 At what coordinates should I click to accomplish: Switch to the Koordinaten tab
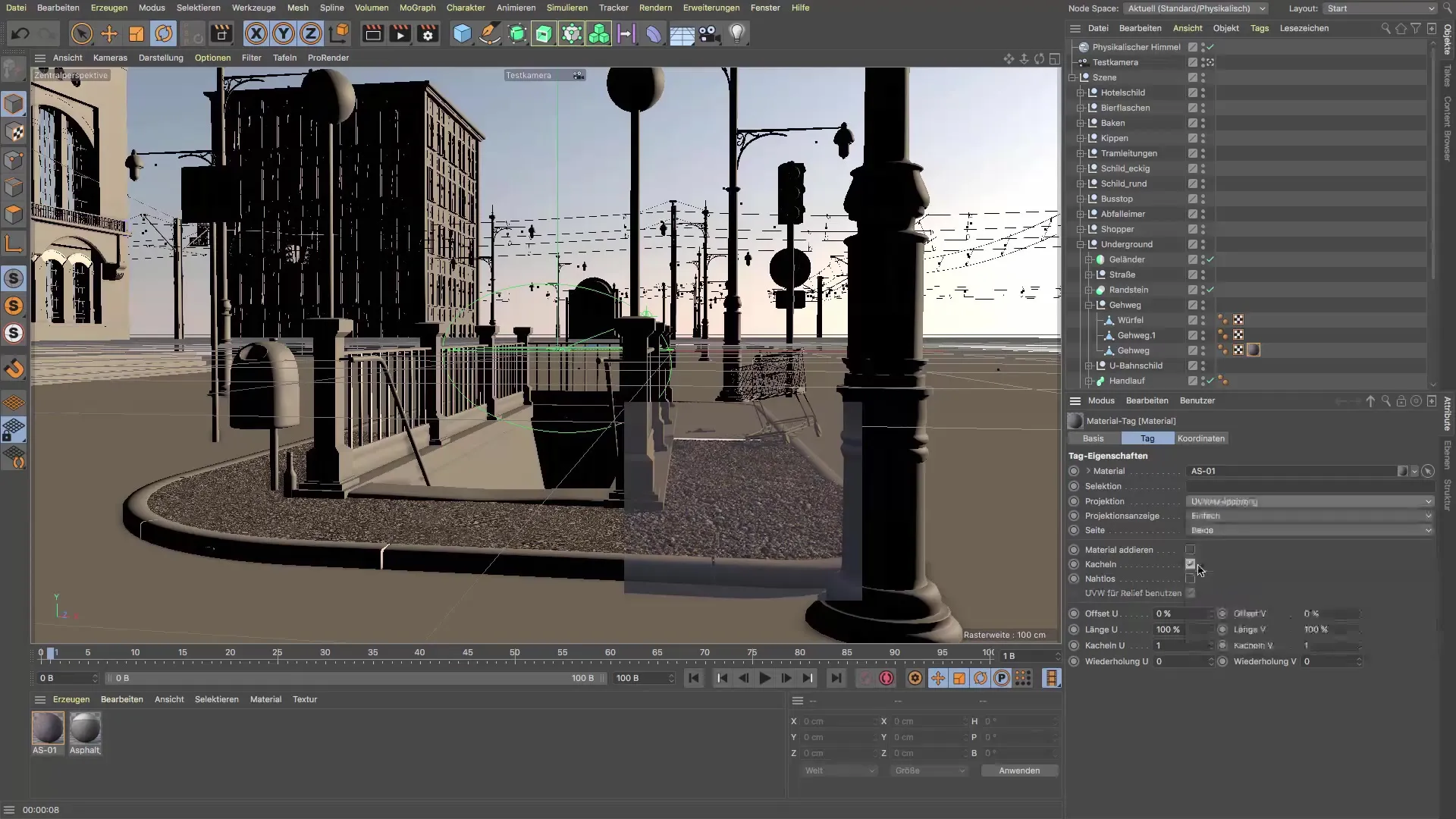(1200, 438)
